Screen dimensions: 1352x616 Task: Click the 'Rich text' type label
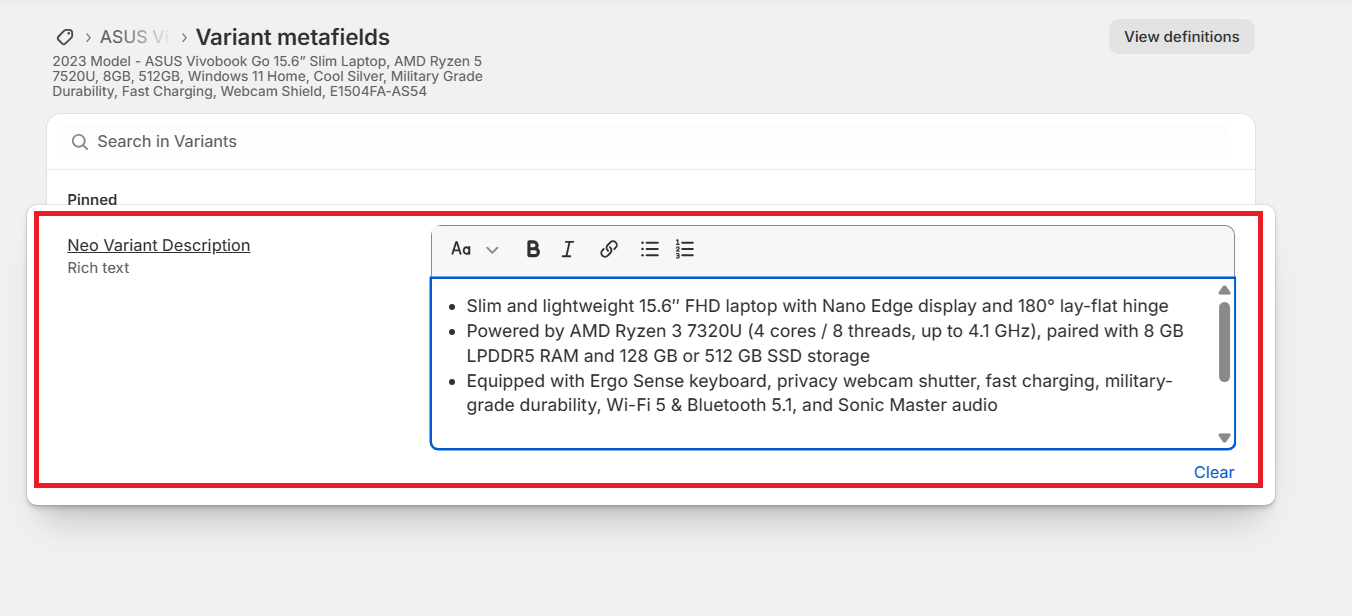tap(98, 268)
